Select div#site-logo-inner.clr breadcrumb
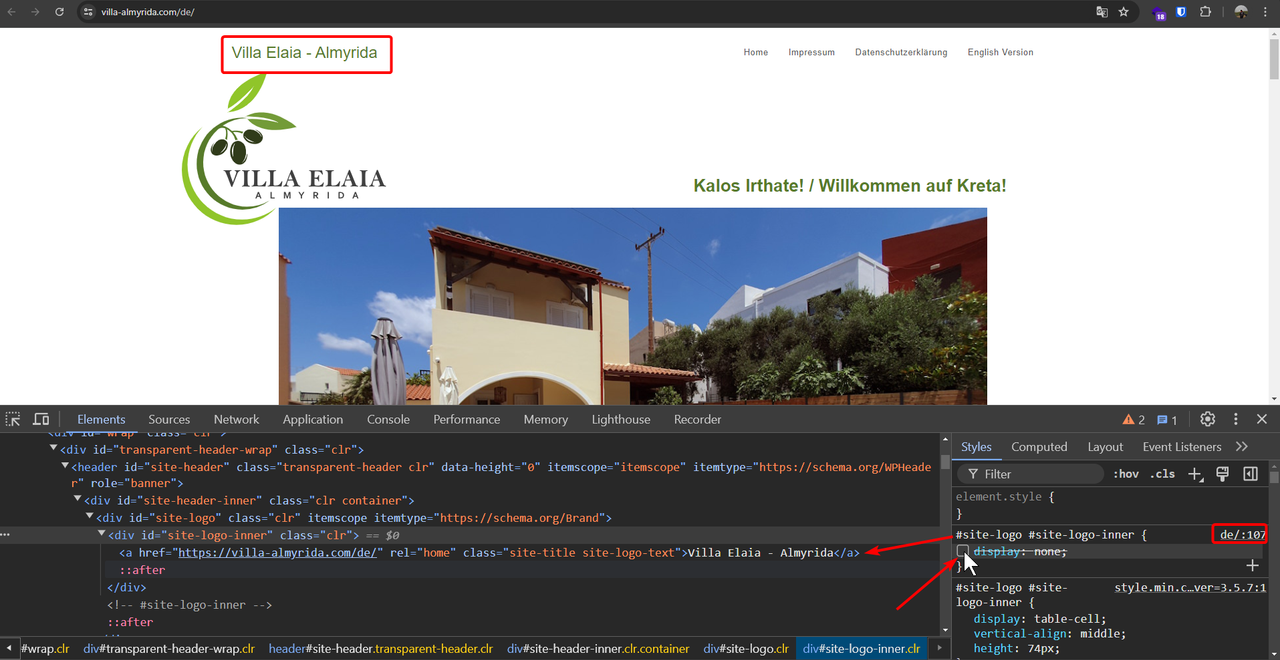Viewport: 1280px width, 660px height. (x=861, y=649)
